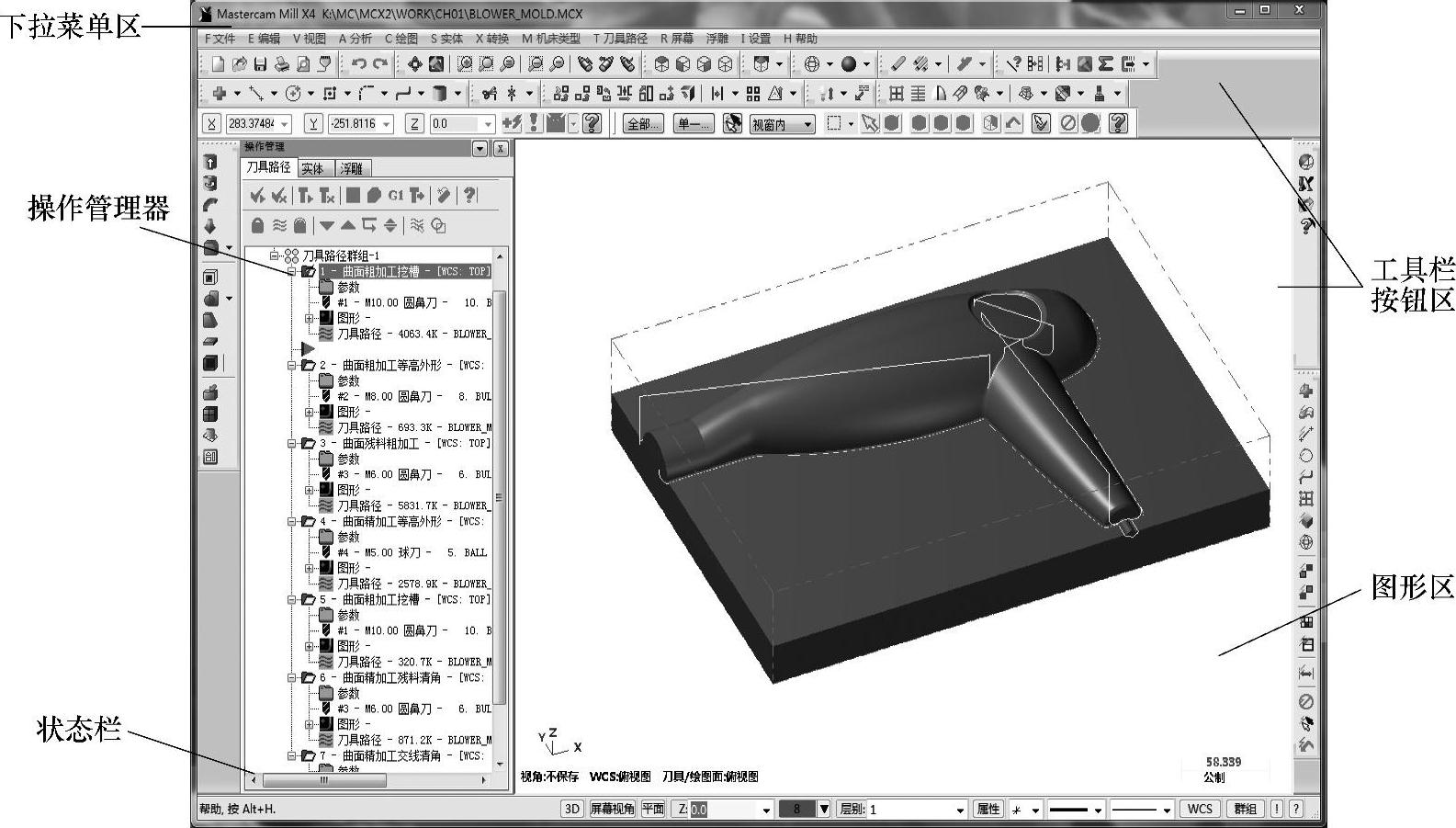The image size is (1456, 828).
Task: Open the 视窗内 selection dropdown
Action: [808, 124]
